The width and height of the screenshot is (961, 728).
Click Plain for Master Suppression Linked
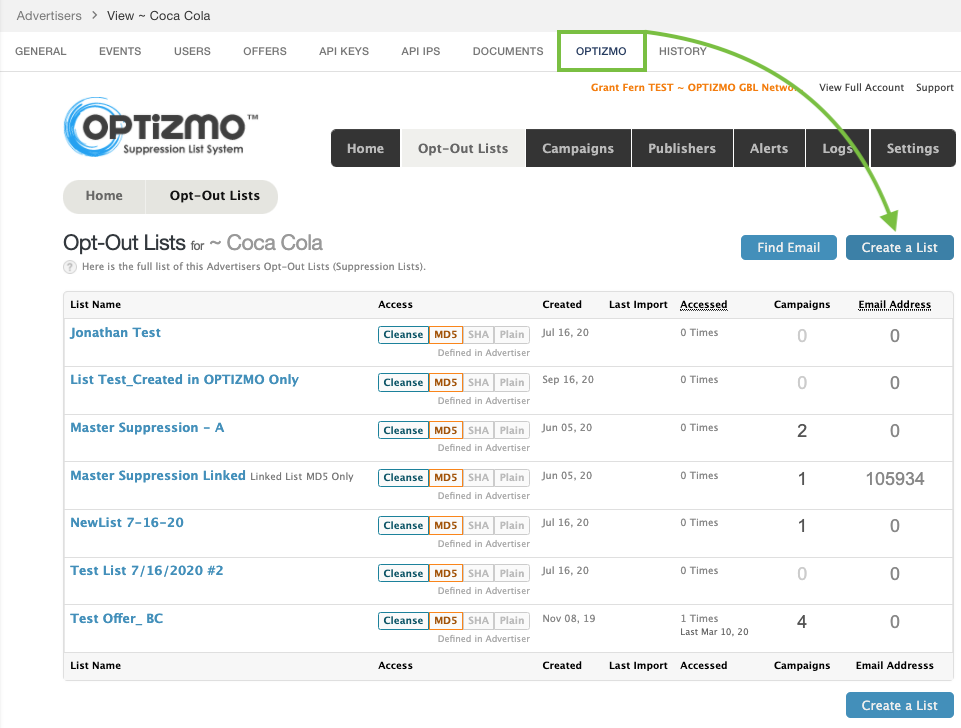coord(512,477)
